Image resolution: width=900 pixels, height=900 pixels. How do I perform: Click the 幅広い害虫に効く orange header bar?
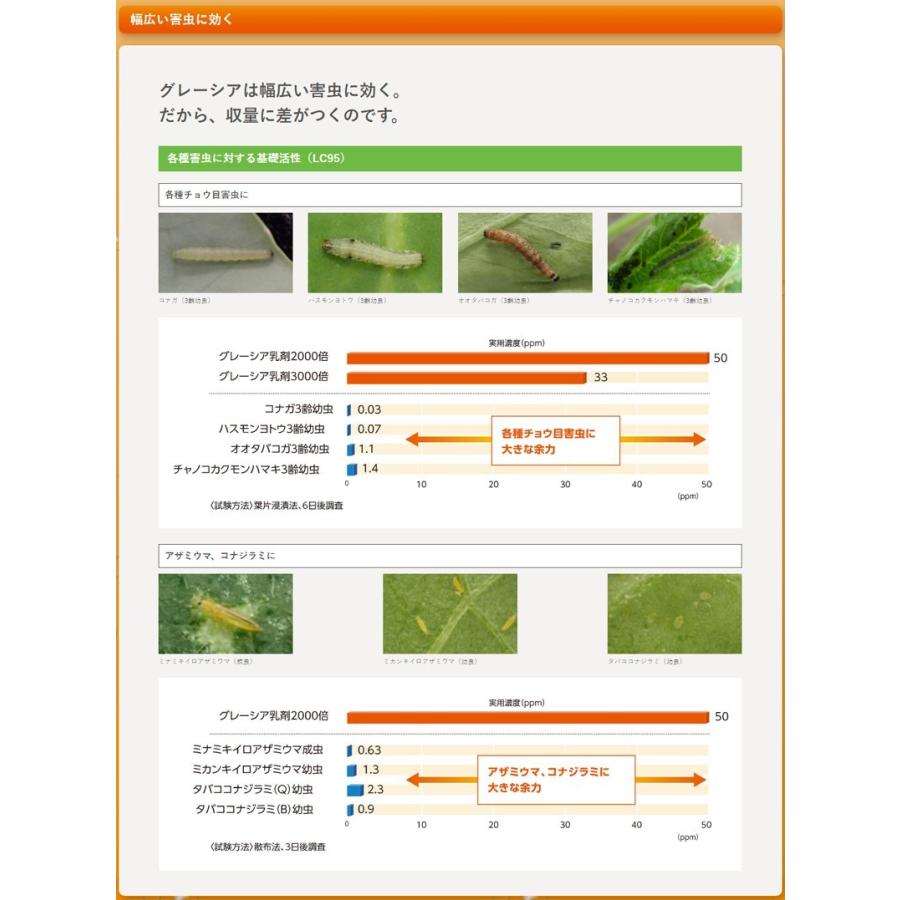(x=449, y=19)
